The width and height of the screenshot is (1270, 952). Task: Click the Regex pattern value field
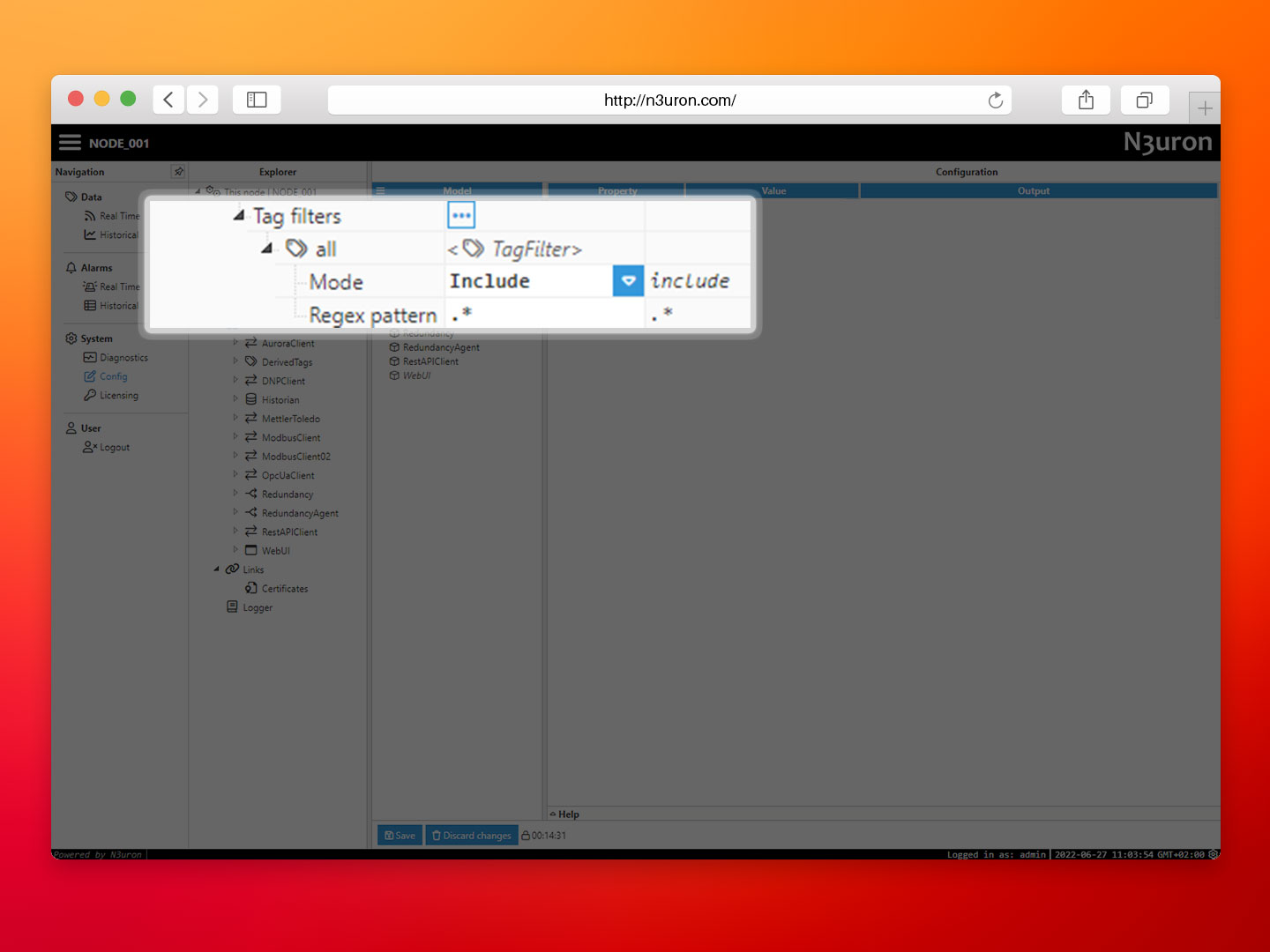(x=544, y=314)
